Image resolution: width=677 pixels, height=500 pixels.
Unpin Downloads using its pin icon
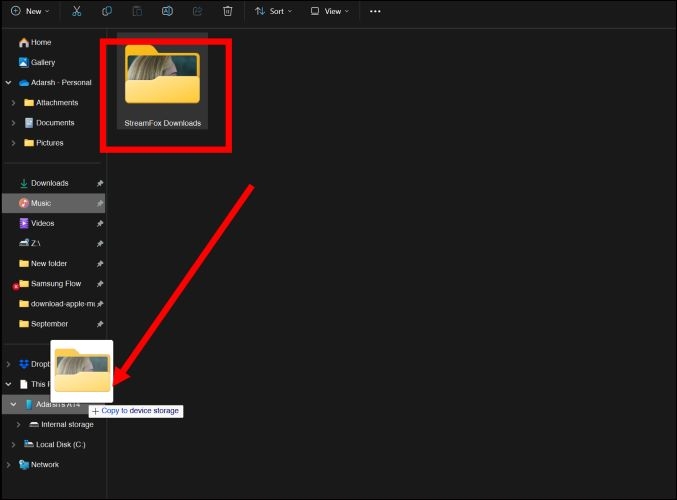99,184
